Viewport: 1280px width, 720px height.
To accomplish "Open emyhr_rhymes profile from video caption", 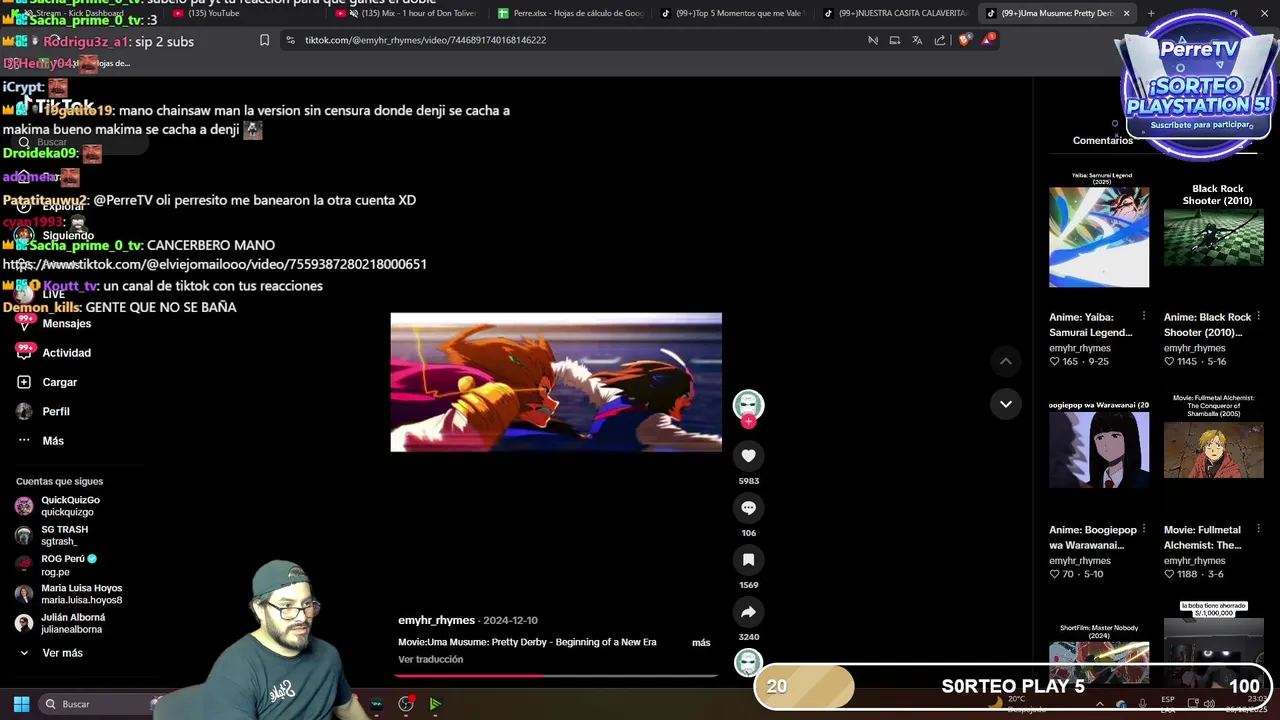I will pyautogui.click(x=436, y=621).
